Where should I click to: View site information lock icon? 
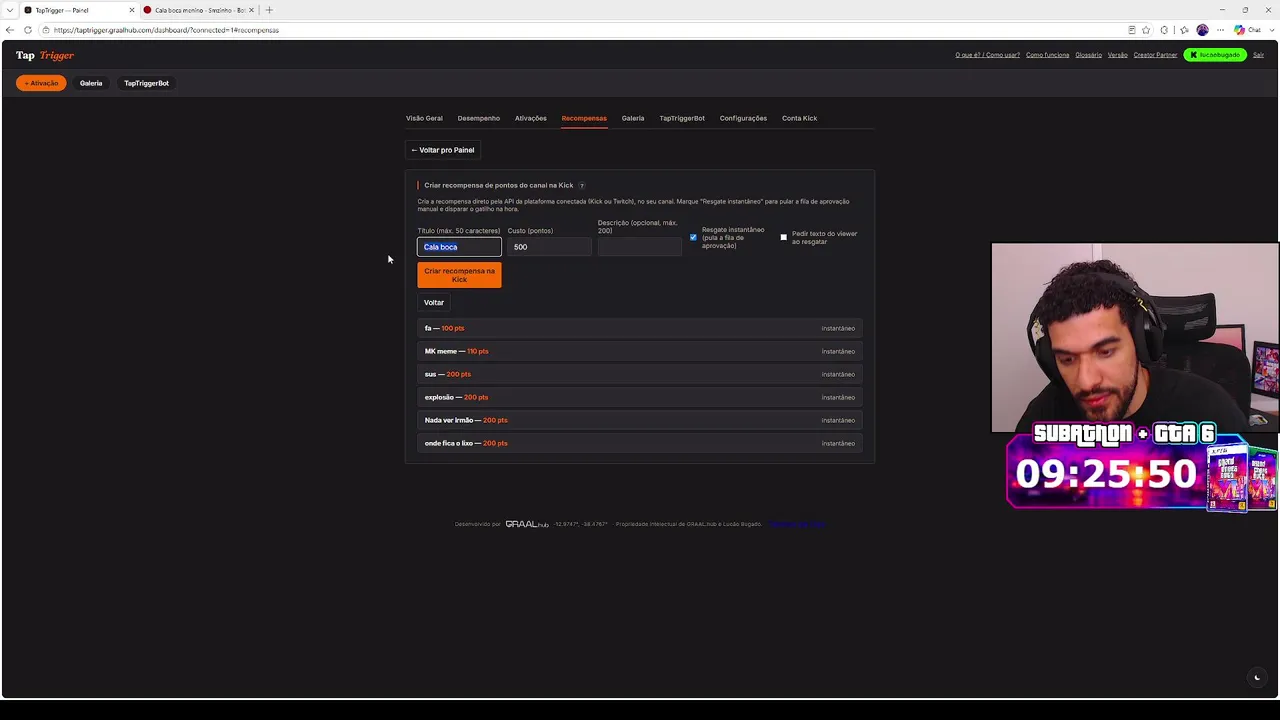coord(44,30)
